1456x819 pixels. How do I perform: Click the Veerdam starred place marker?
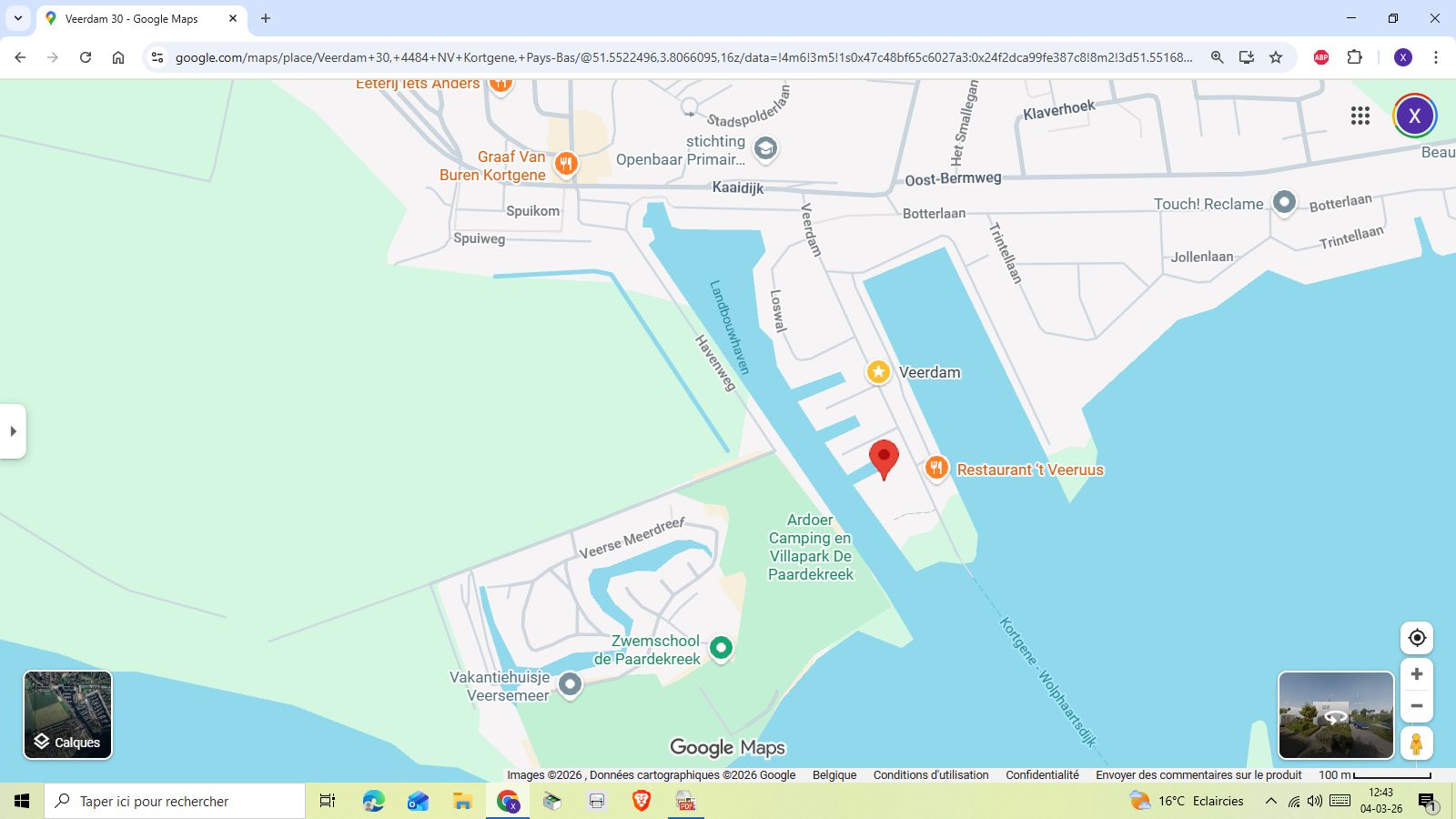click(x=878, y=371)
